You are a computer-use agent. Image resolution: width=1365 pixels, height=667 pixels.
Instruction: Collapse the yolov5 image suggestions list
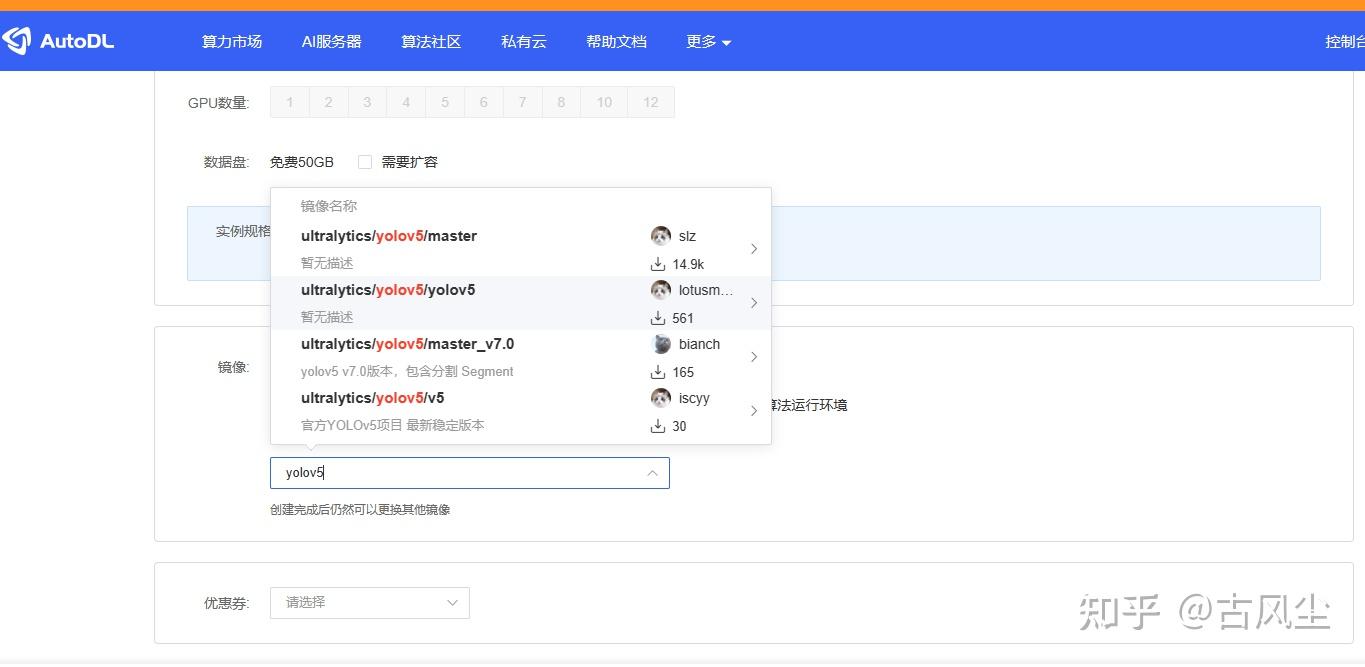pyautogui.click(x=652, y=472)
